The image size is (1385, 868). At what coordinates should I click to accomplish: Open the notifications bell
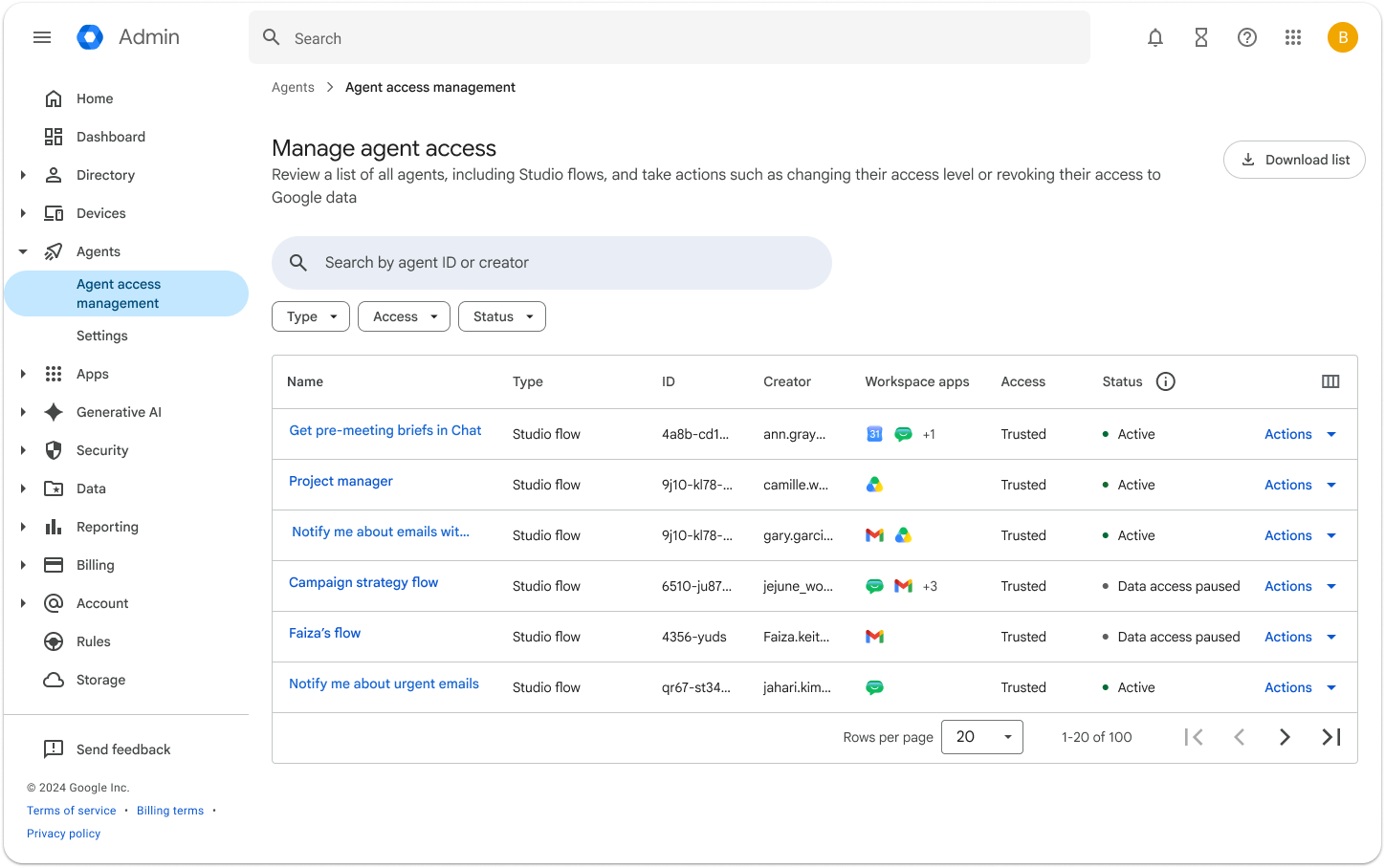click(x=1155, y=37)
